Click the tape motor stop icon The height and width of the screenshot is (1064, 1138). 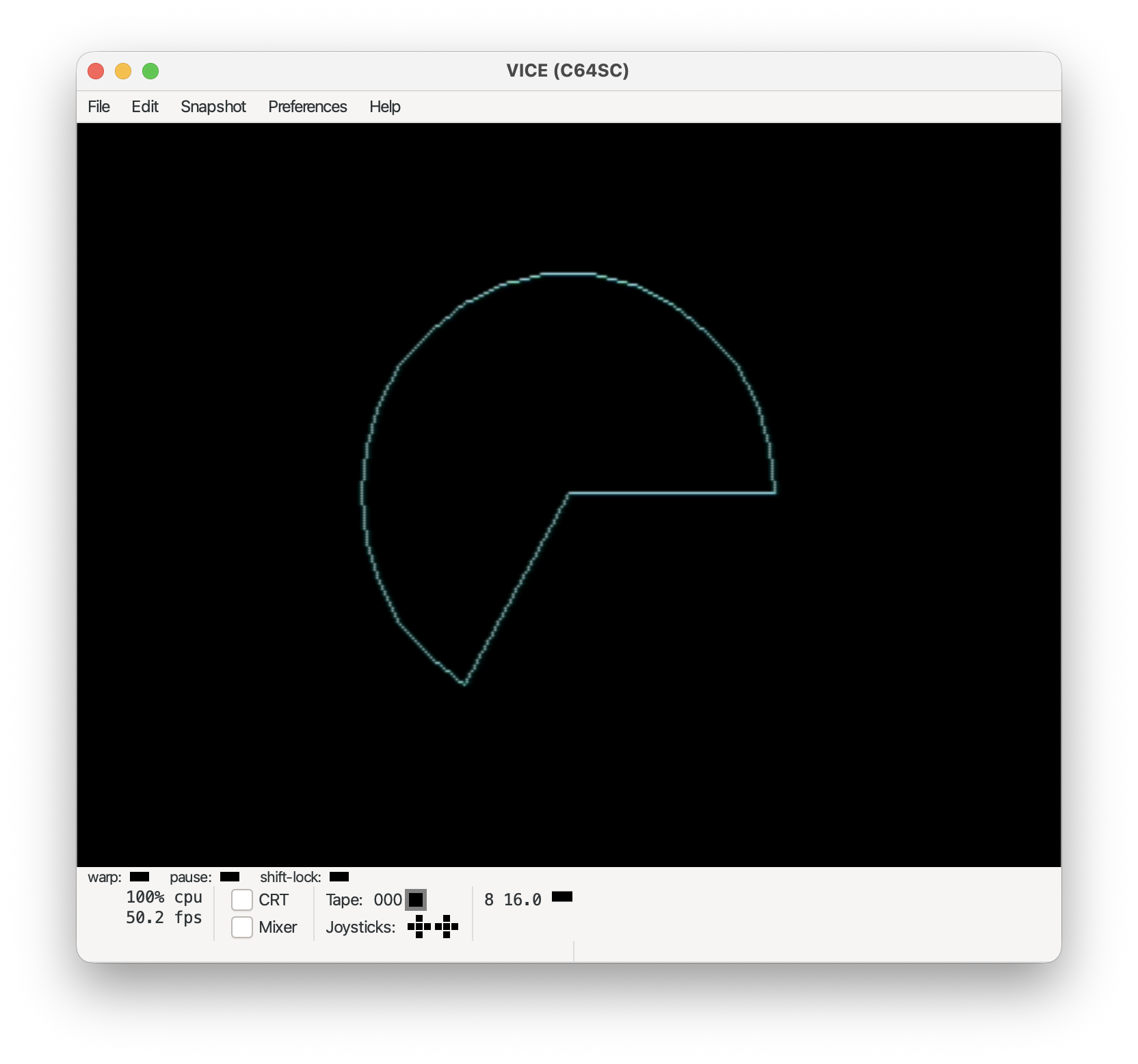(416, 900)
